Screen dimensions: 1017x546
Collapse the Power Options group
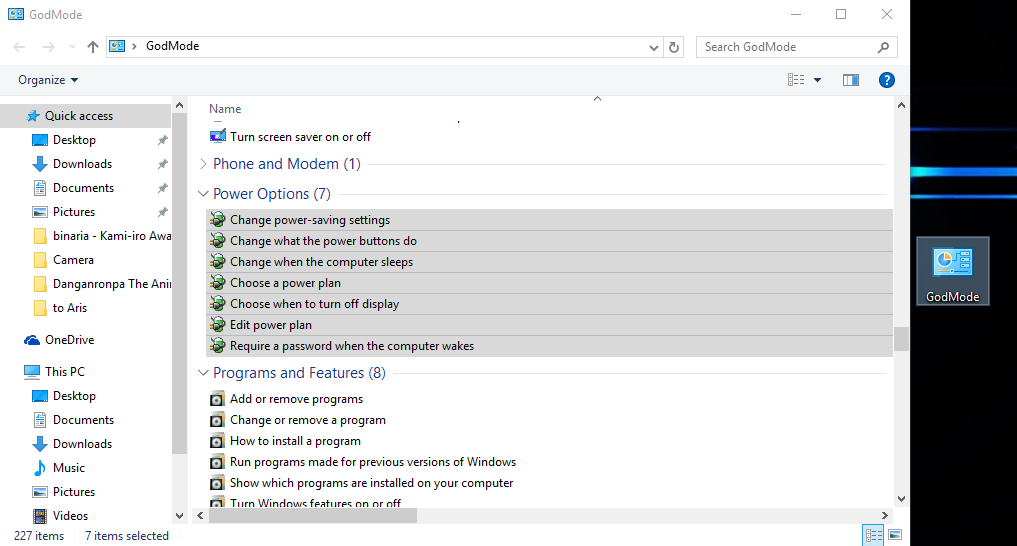pyautogui.click(x=203, y=194)
